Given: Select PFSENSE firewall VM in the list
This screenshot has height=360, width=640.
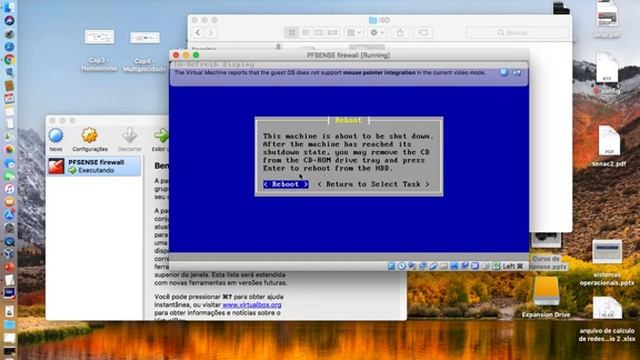Looking at the screenshot, I should [94, 166].
